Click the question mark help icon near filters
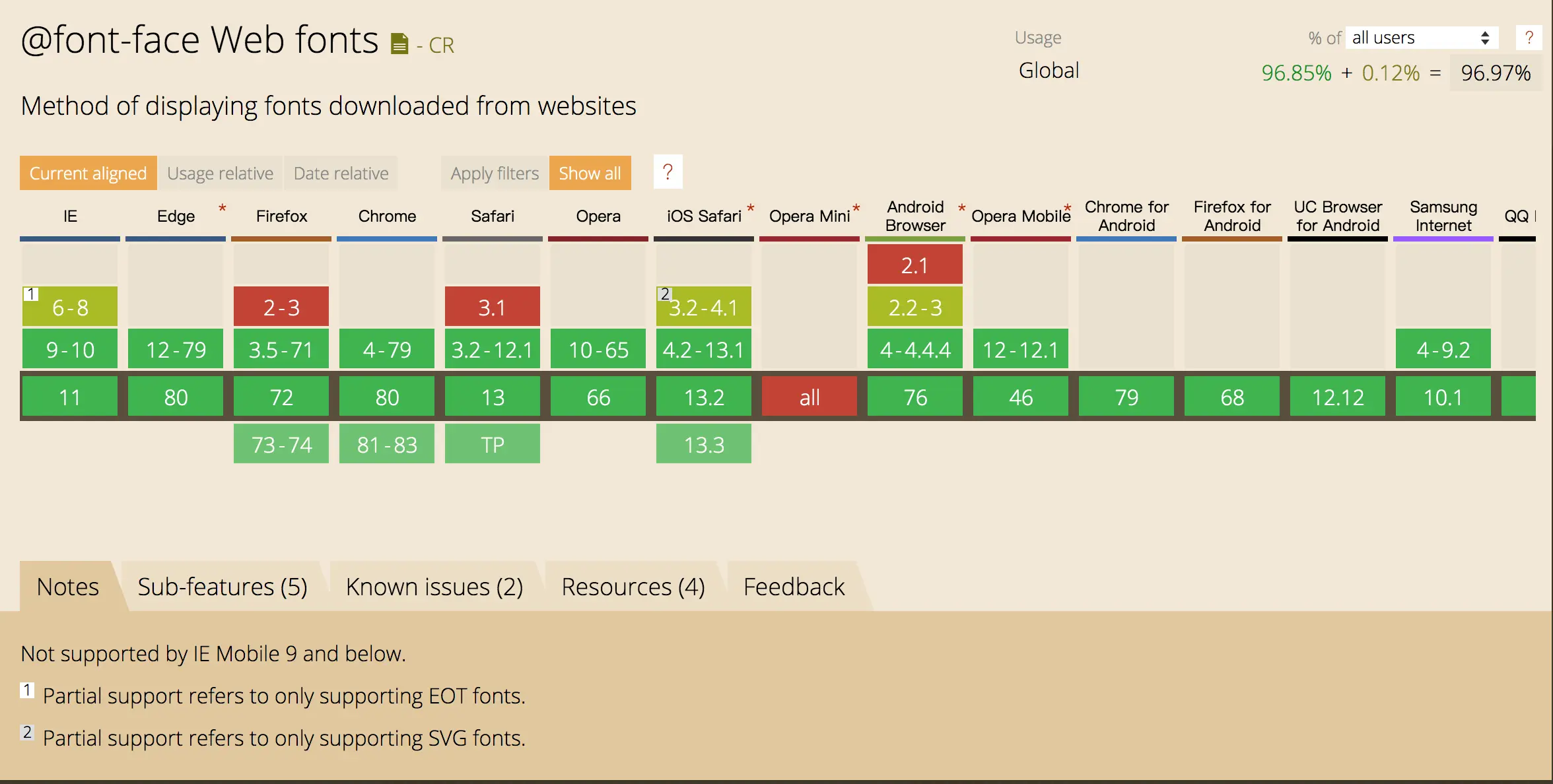 click(668, 172)
